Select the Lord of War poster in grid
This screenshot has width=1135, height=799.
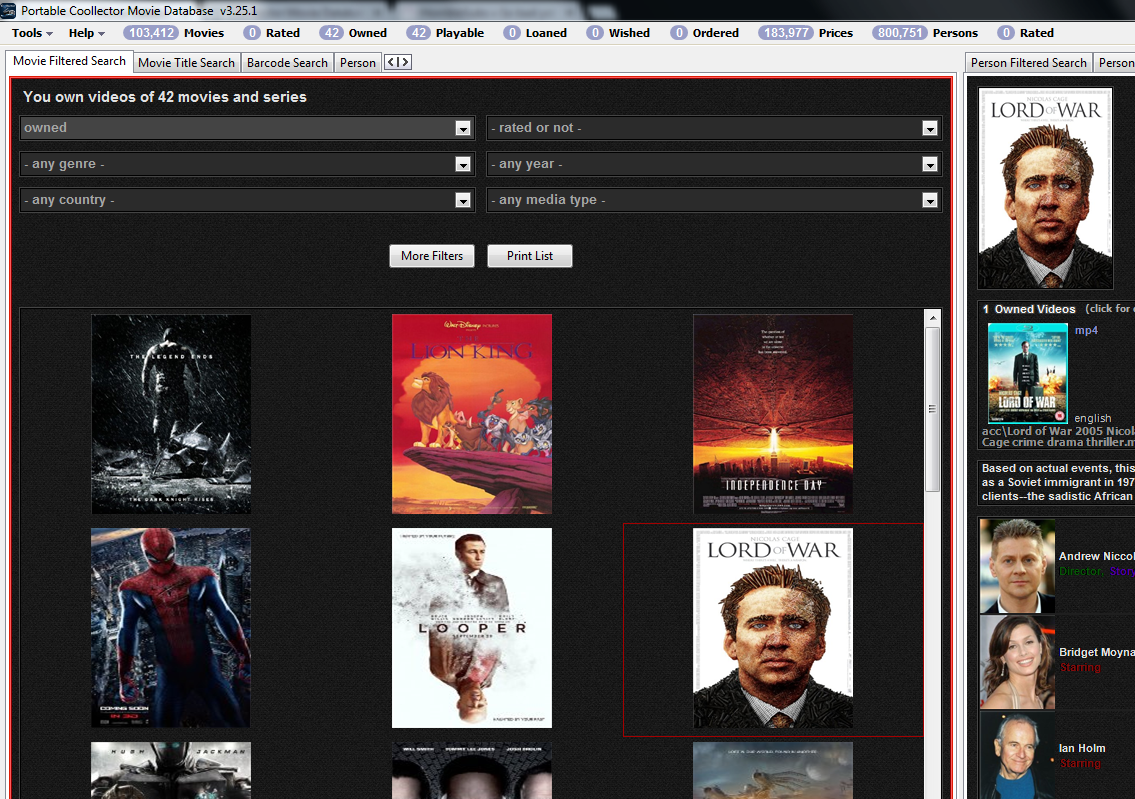(773, 627)
